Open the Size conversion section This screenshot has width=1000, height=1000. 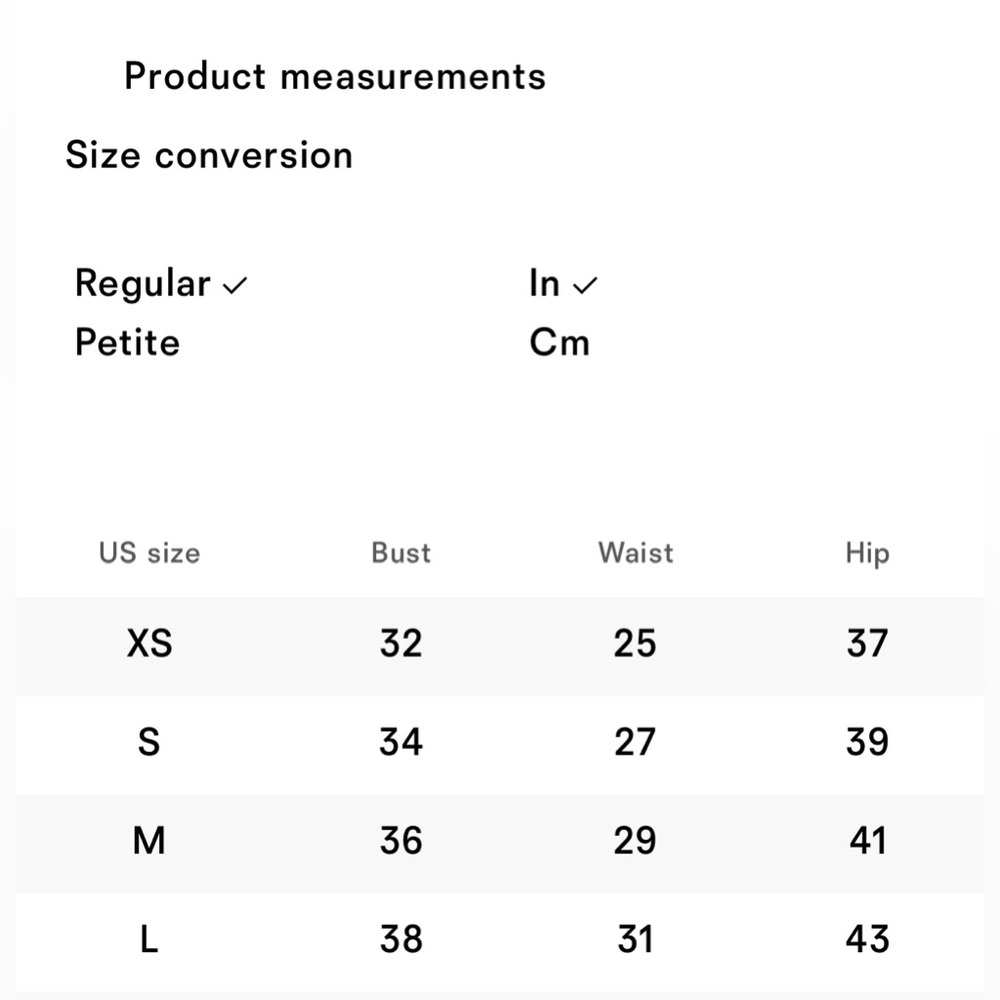click(209, 155)
